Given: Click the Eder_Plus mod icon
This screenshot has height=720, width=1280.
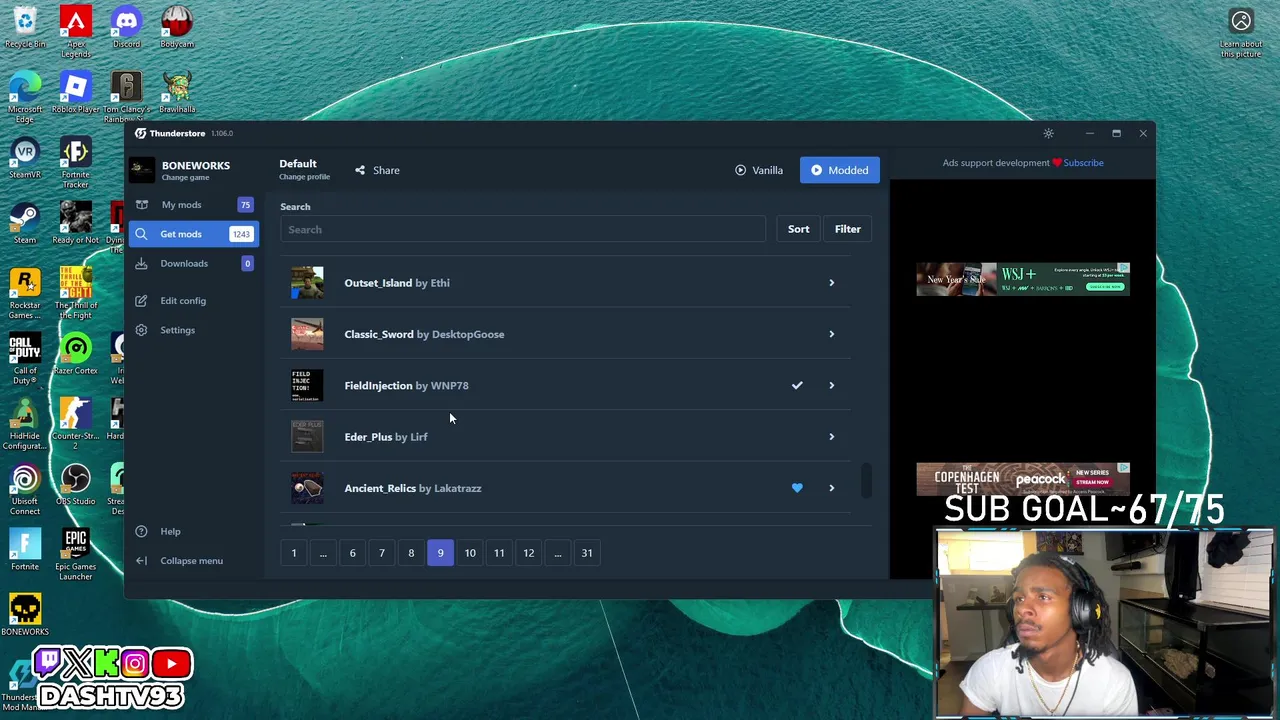Looking at the screenshot, I should 307,437.
